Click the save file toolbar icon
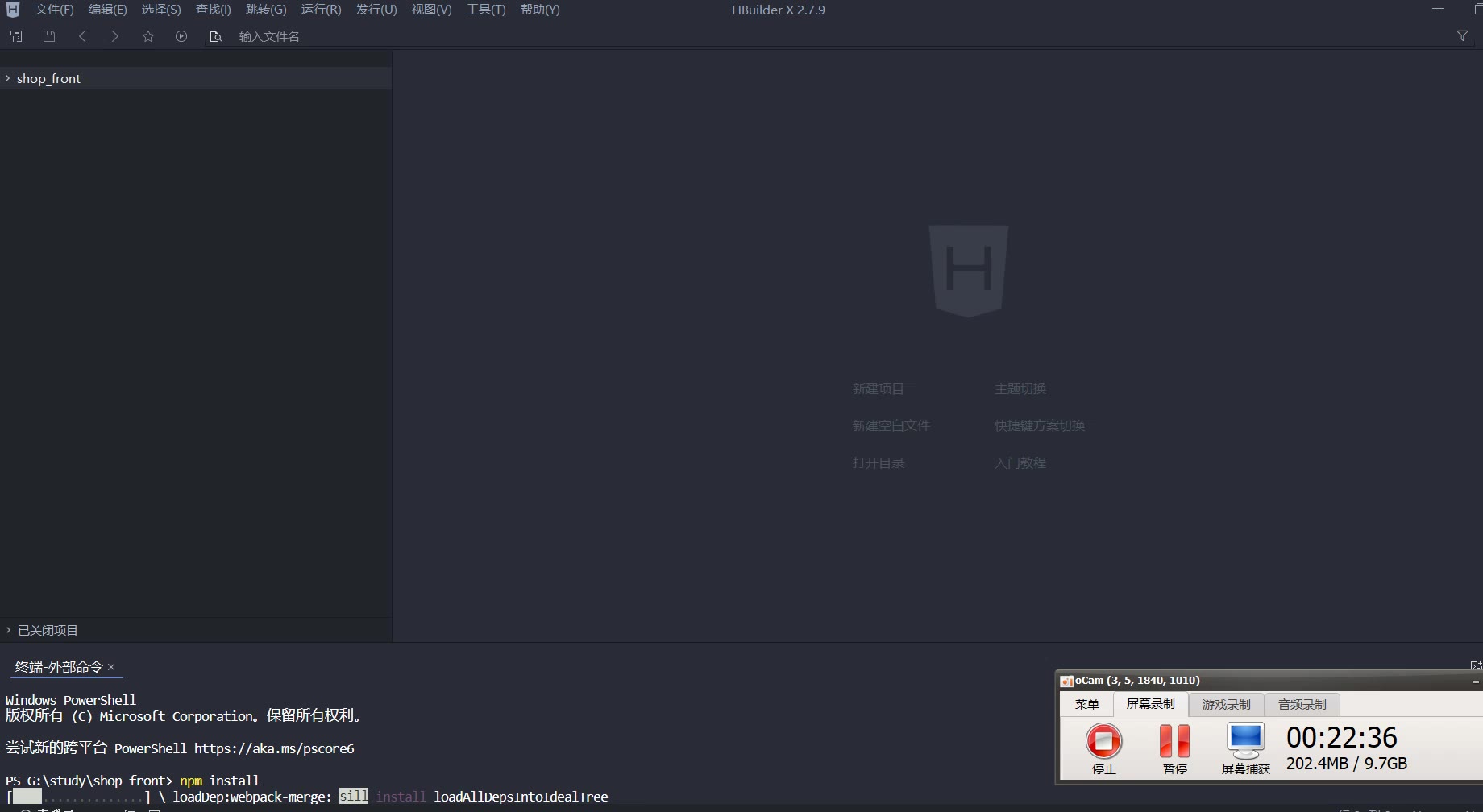 (49, 36)
